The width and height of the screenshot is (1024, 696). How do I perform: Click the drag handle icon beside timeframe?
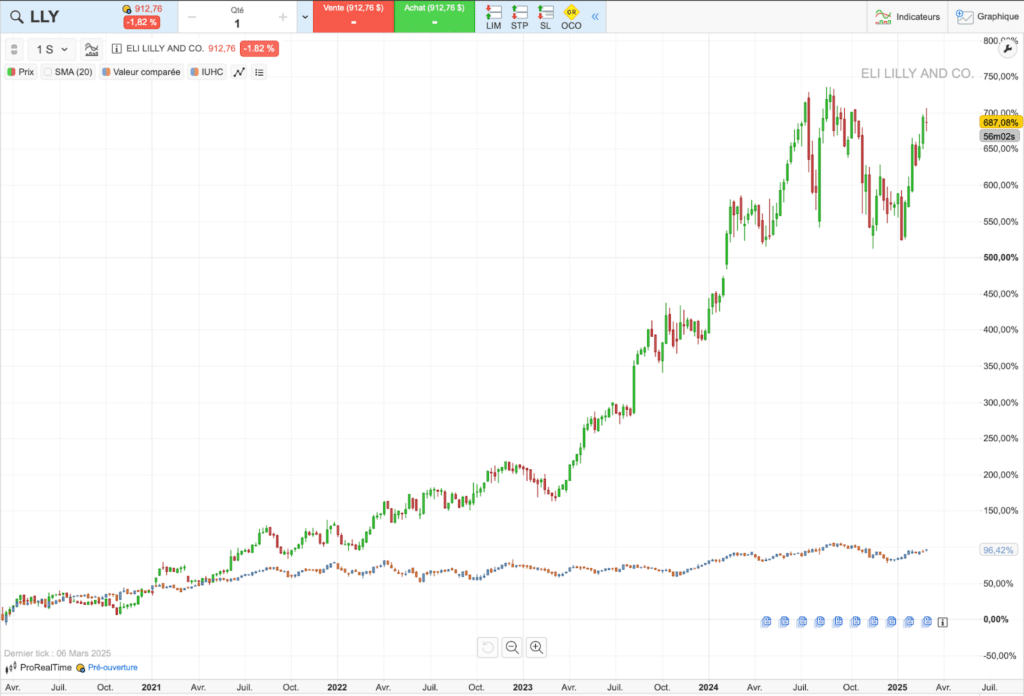pyautogui.click(x=14, y=49)
